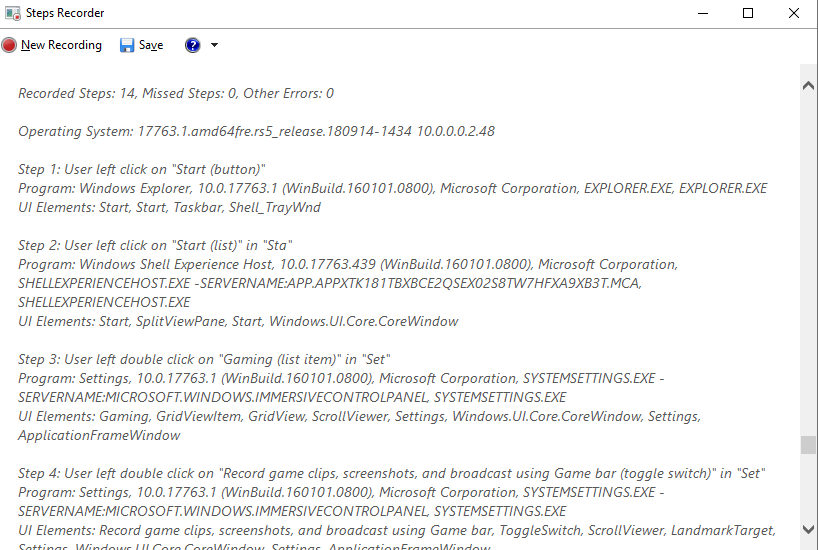Click the Recorded Steps summary line
Screen dimensions: 818x550
(176, 93)
